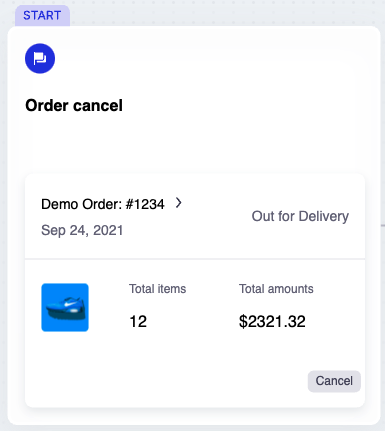Select the Sep 24, 2021 date
385x431 pixels.
(x=82, y=230)
